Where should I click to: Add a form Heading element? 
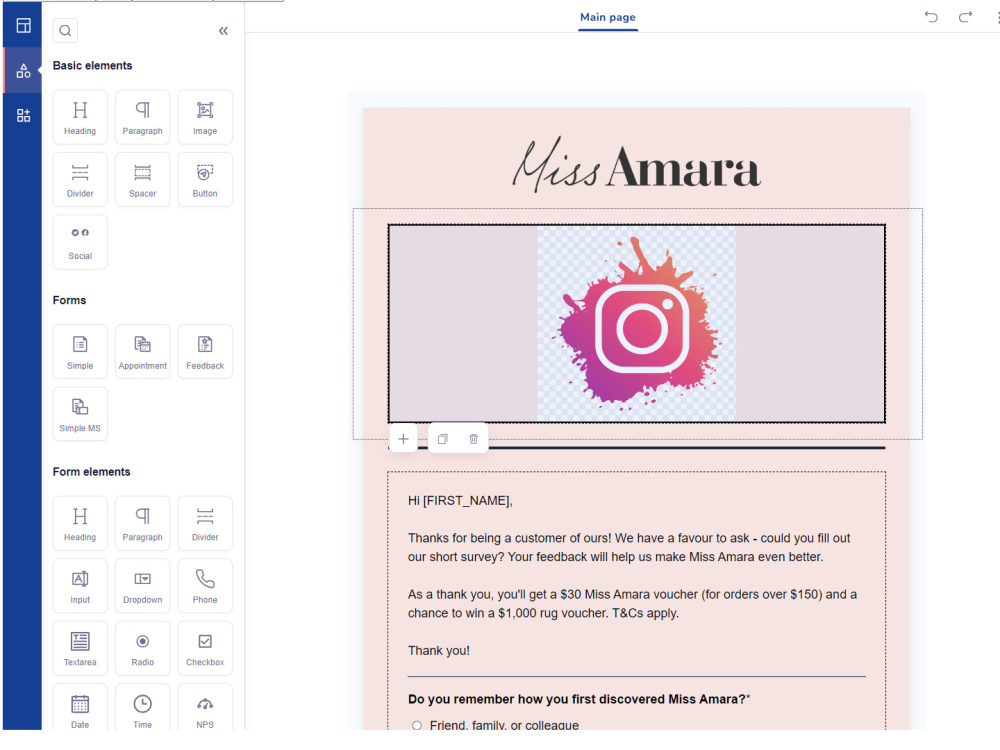[x=80, y=524]
